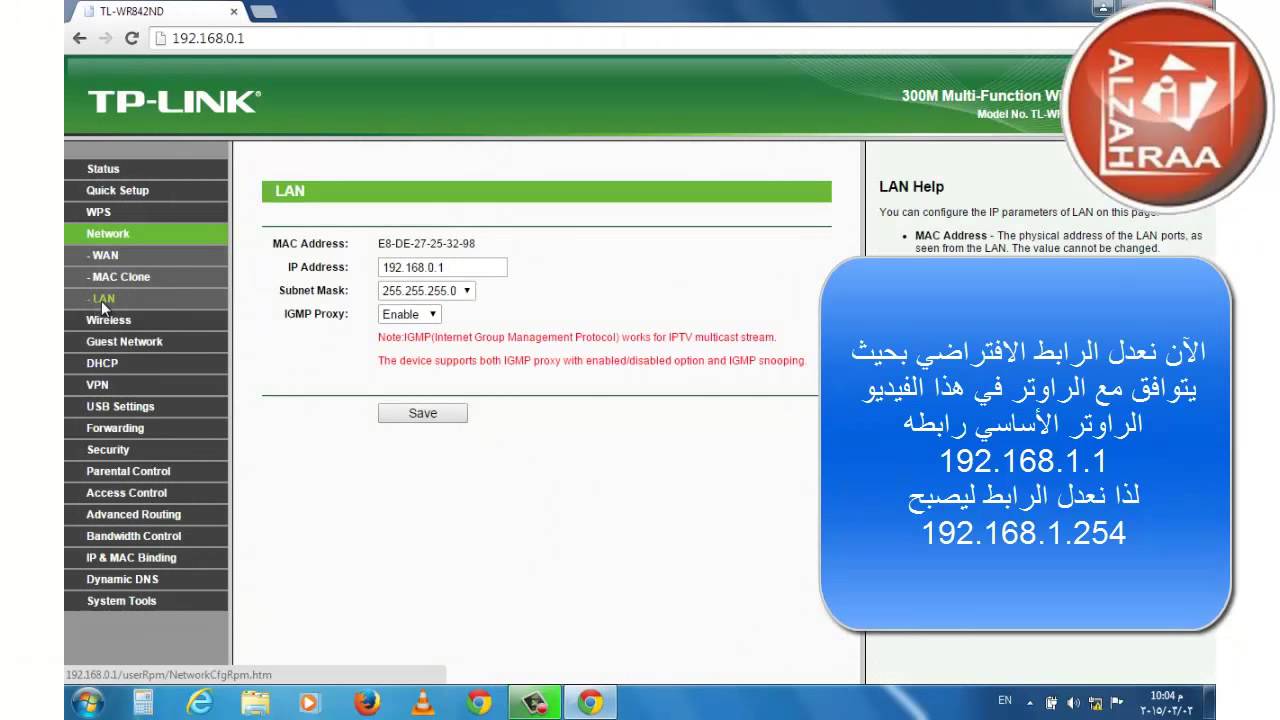
Task: Open the System Tools menu
Action: pyautogui.click(x=146, y=601)
